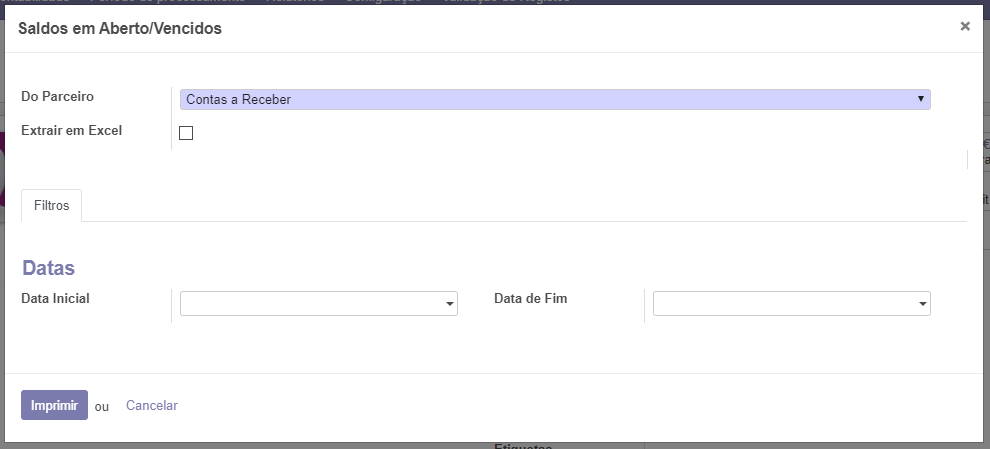Viewport: 990px width, 449px height.
Task: Click the Data de Fim label
Action: (x=530, y=298)
